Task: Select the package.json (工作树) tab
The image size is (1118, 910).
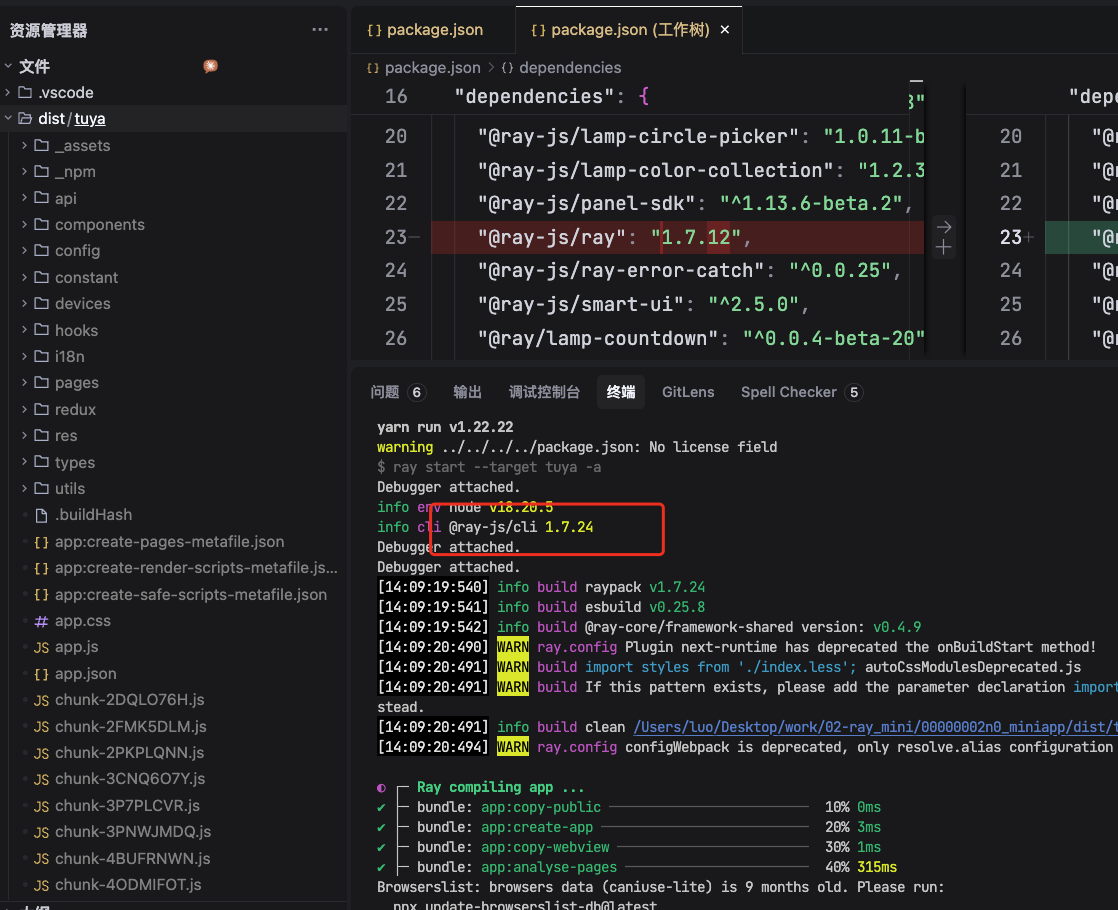Action: click(630, 30)
